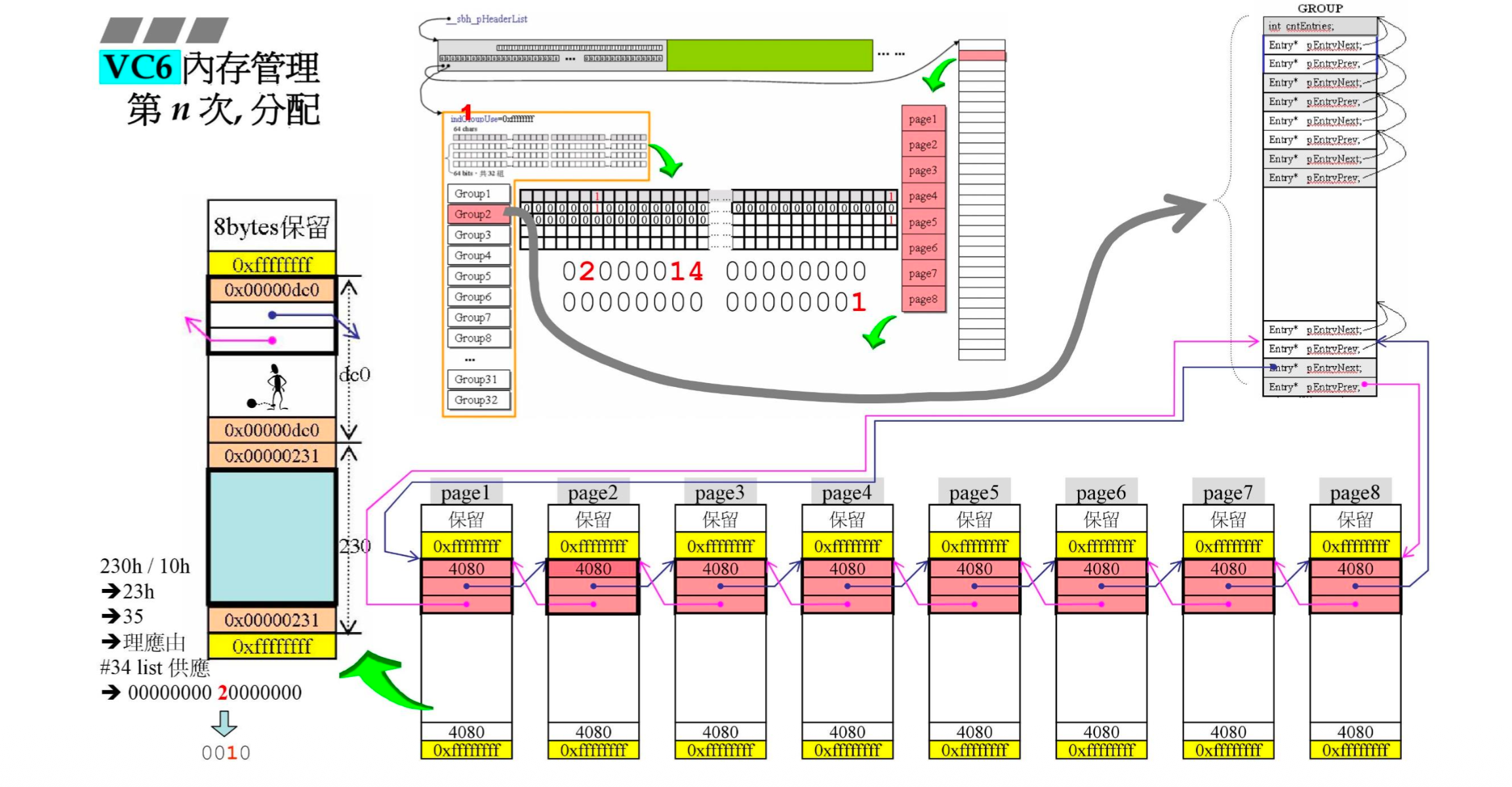1512x787 pixels.
Task: Select the Group1 box
Action: 479,193
